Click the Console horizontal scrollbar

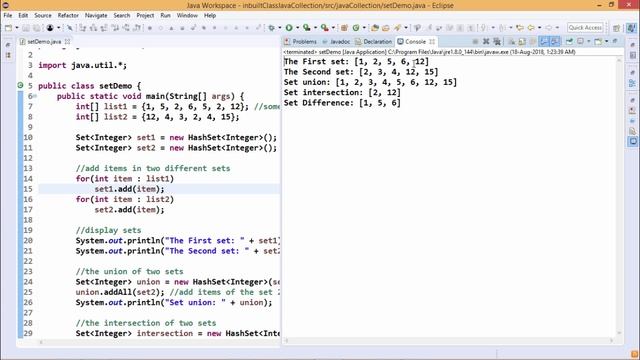(x=449, y=340)
